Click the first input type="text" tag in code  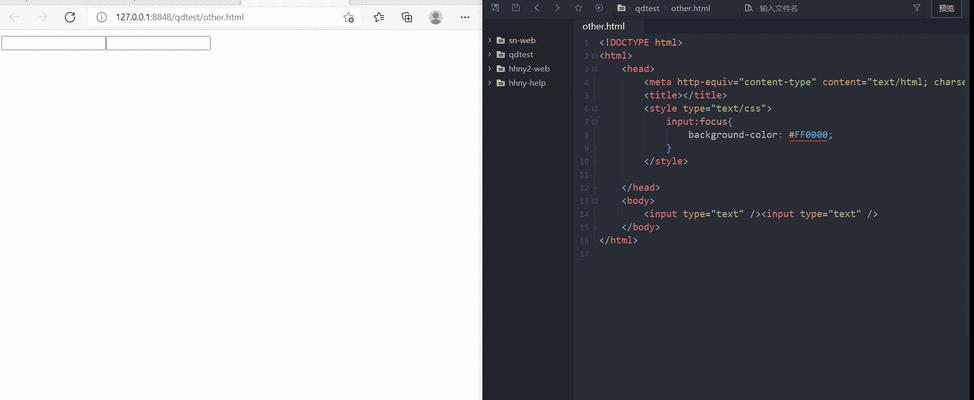(702, 214)
